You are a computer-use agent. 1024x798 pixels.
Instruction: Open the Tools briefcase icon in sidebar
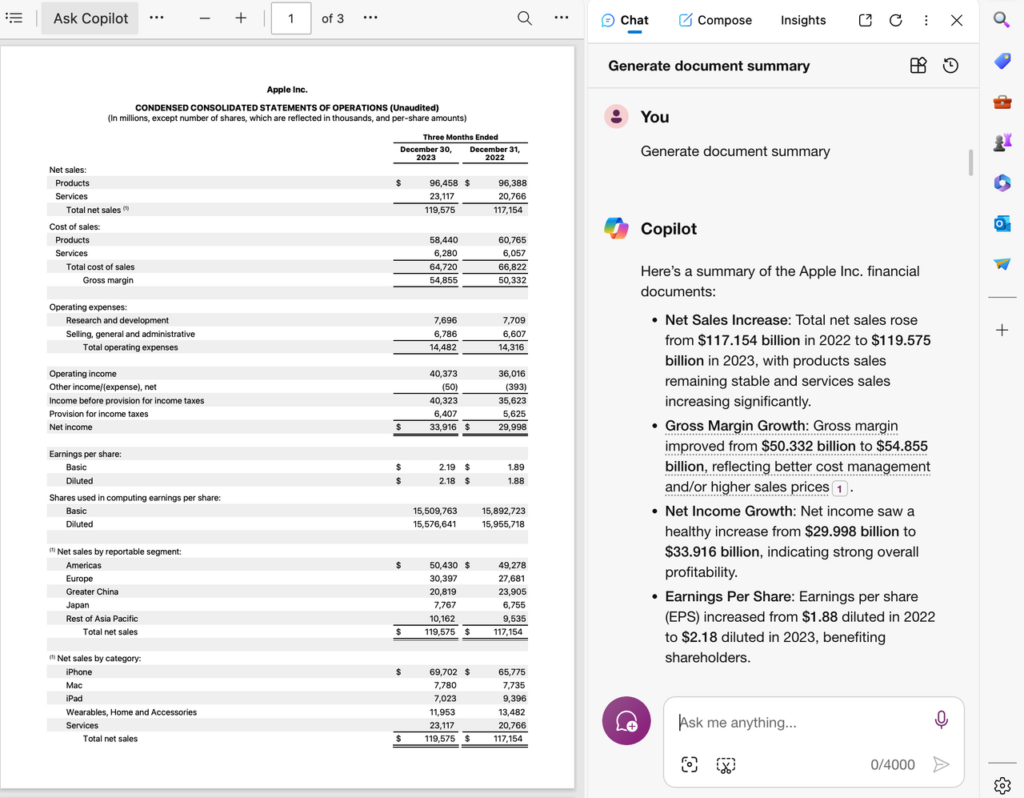coord(1002,102)
